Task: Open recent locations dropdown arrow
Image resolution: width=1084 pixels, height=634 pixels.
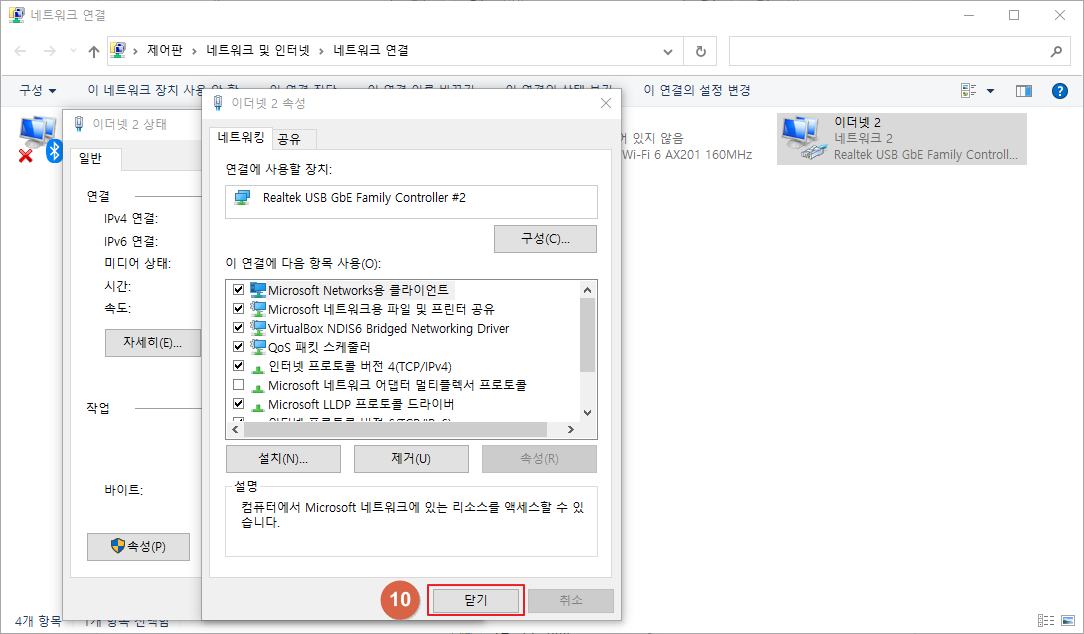Action: [x=73, y=51]
